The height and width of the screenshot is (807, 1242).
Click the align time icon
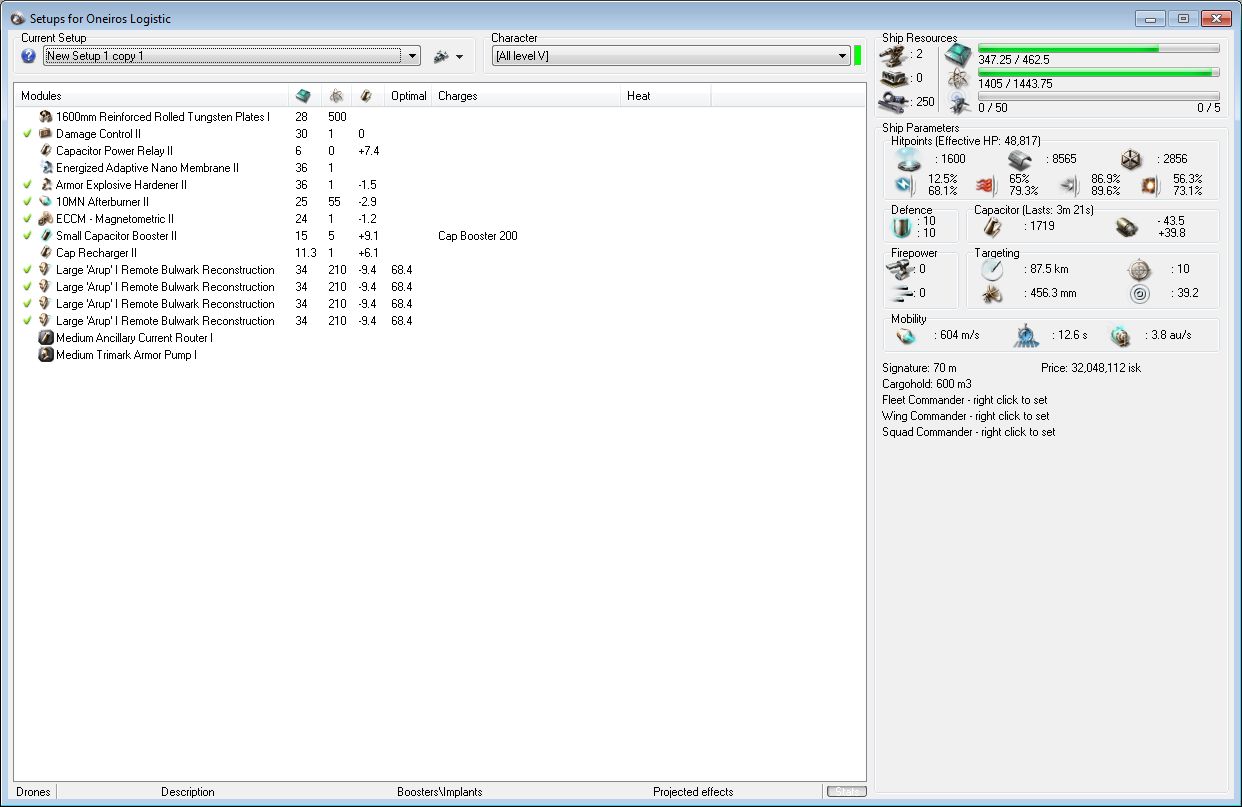coord(1027,335)
